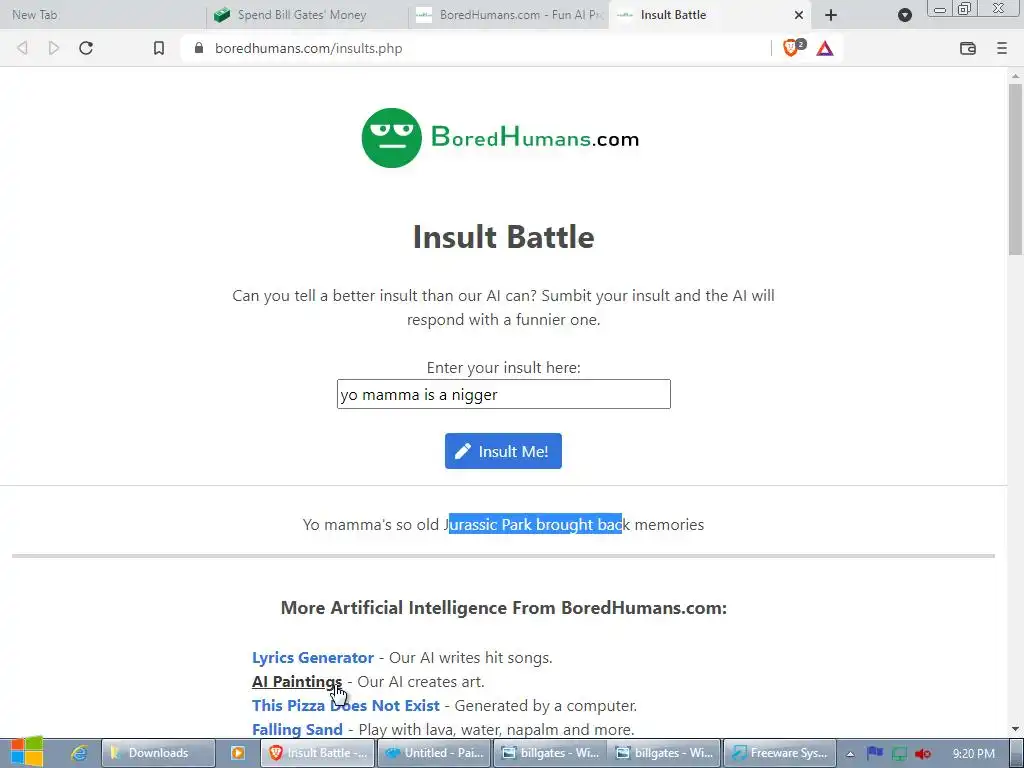Open the AI Paintings link
Screen dimensions: 1024x768
click(x=297, y=681)
